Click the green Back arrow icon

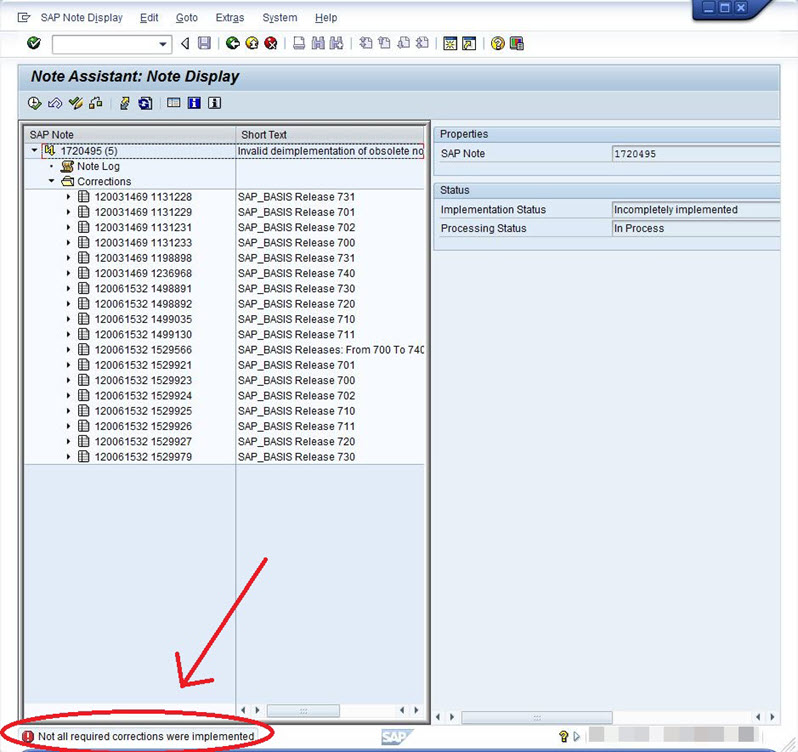(233, 43)
